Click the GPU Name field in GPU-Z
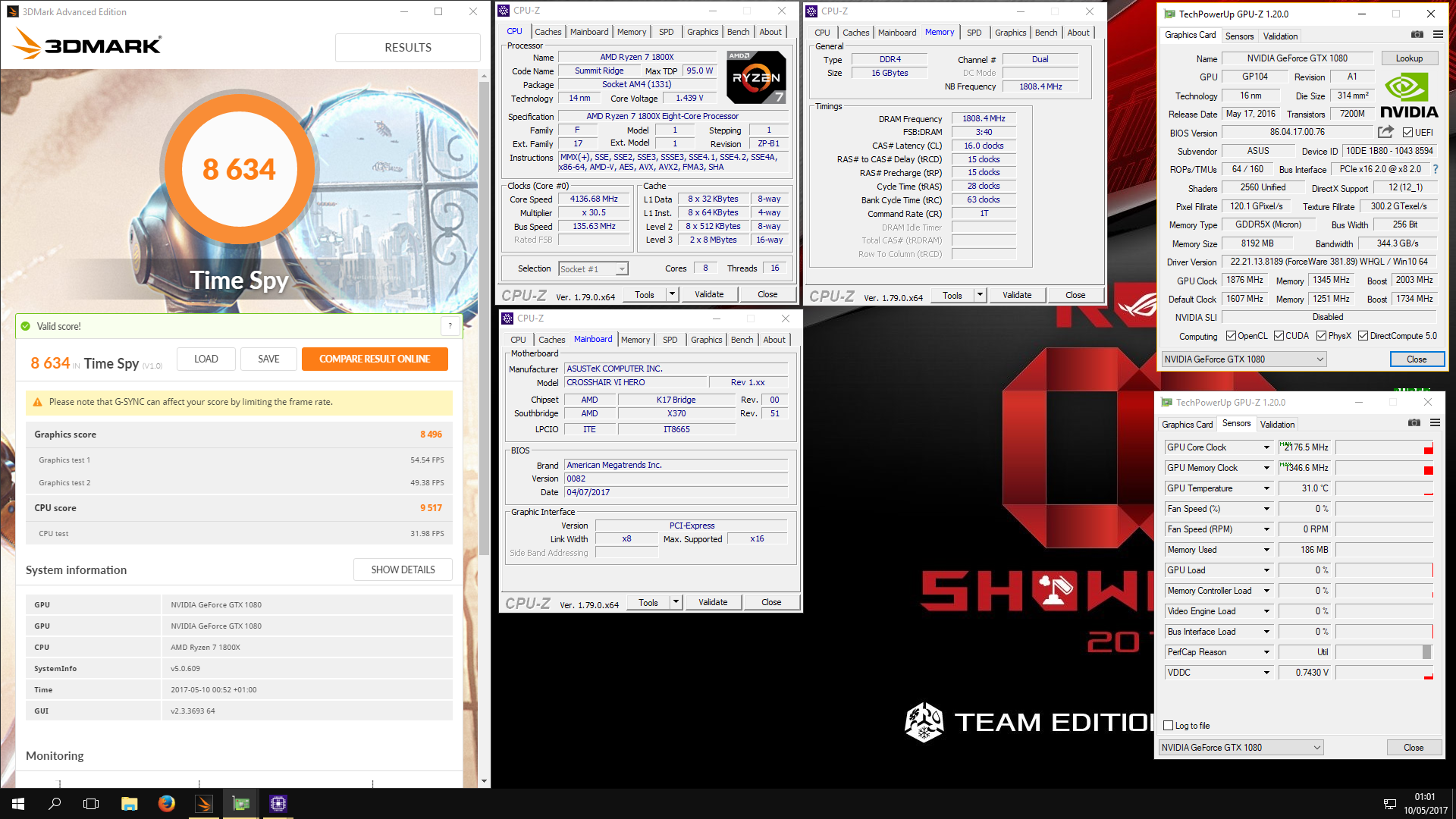1456x819 pixels. coord(1297,58)
